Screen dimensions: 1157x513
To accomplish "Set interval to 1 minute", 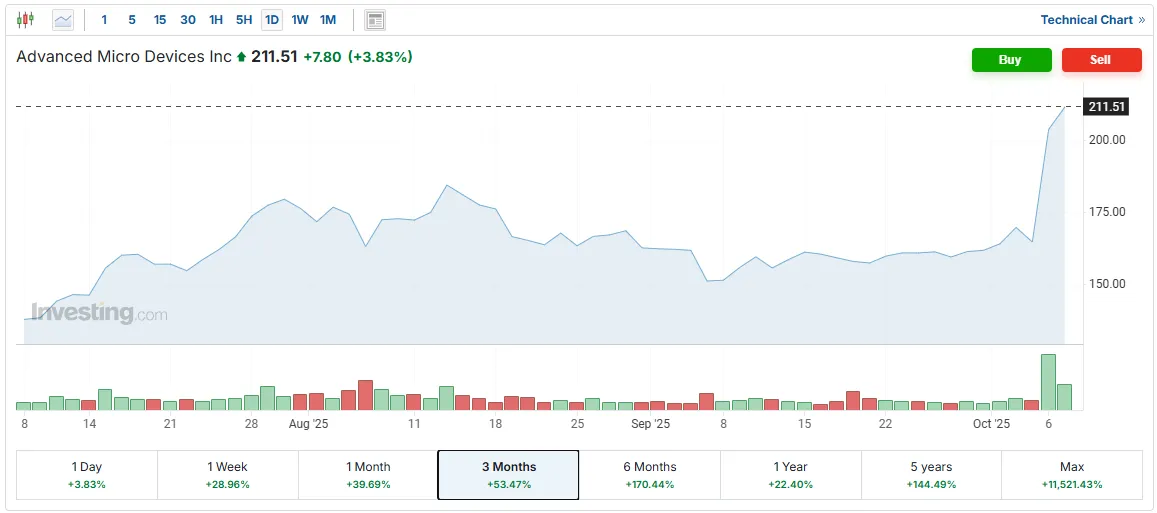I will [x=104, y=20].
